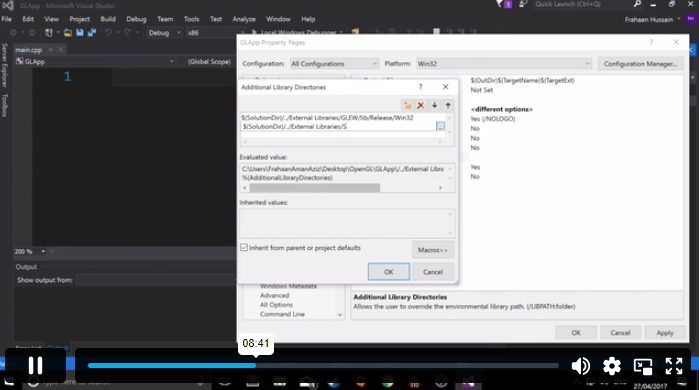Screen dimensions: 699x390
Task: Open Configuration Manager
Action: pyautogui.click(x=640, y=64)
